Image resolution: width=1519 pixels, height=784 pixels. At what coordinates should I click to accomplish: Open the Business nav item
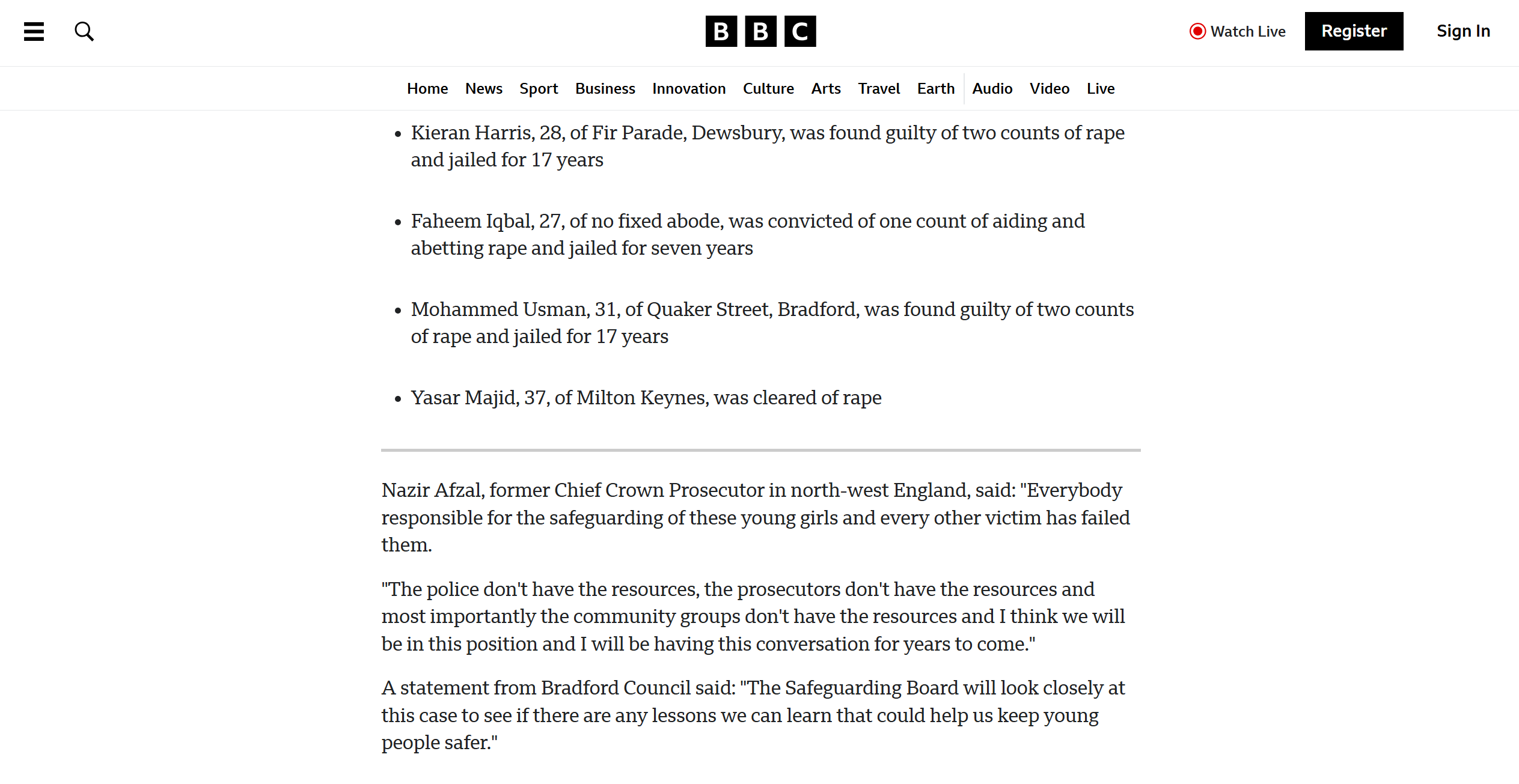tap(605, 89)
